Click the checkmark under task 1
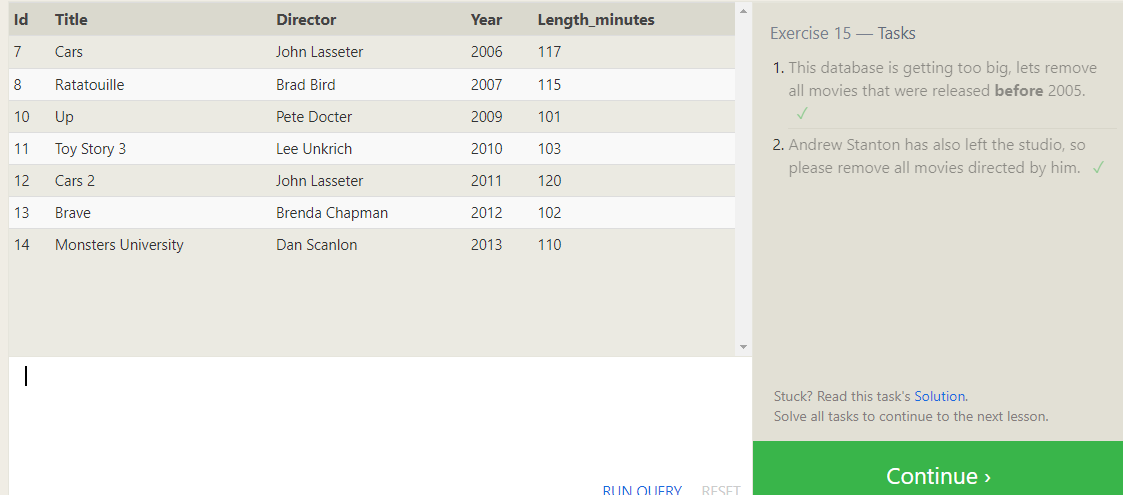 point(802,114)
